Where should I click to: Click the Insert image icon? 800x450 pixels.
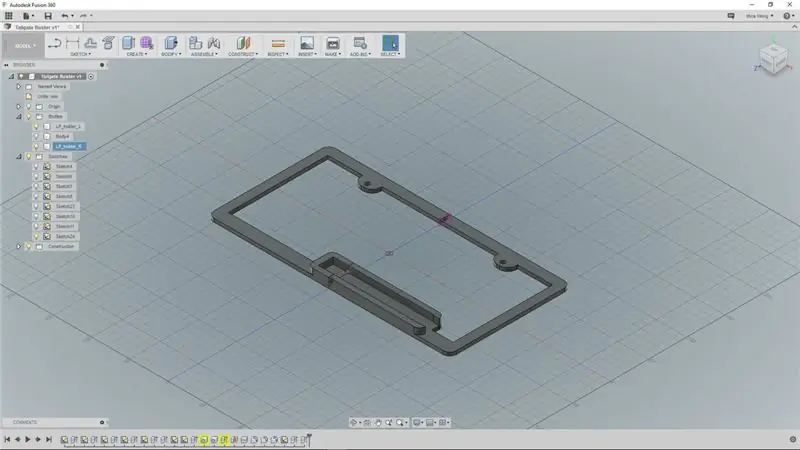pyautogui.click(x=307, y=43)
